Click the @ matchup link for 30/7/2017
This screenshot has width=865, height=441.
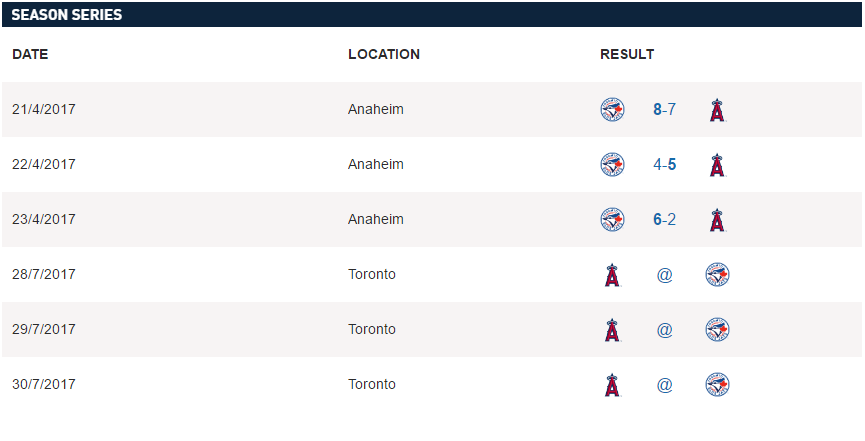[x=664, y=385]
